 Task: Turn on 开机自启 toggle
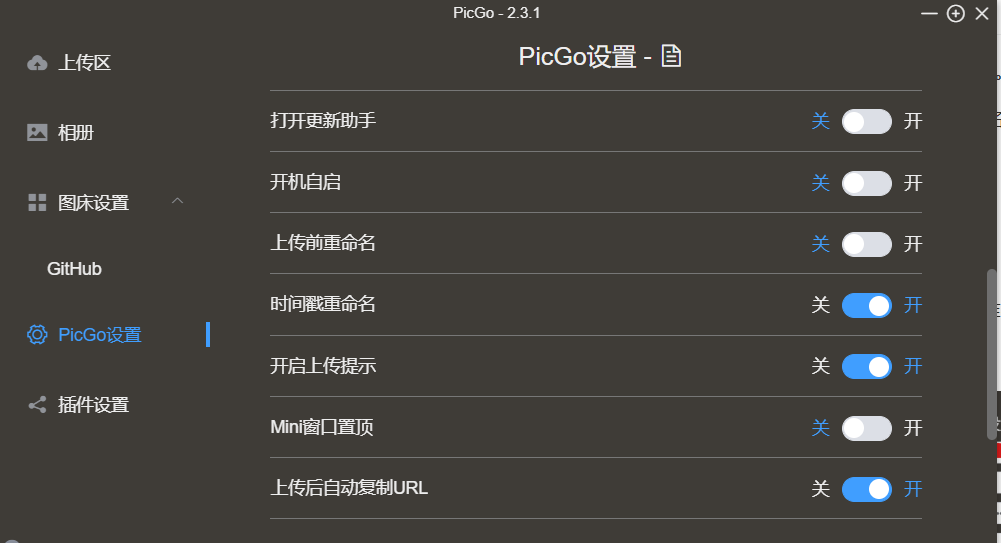coord(866,183)
